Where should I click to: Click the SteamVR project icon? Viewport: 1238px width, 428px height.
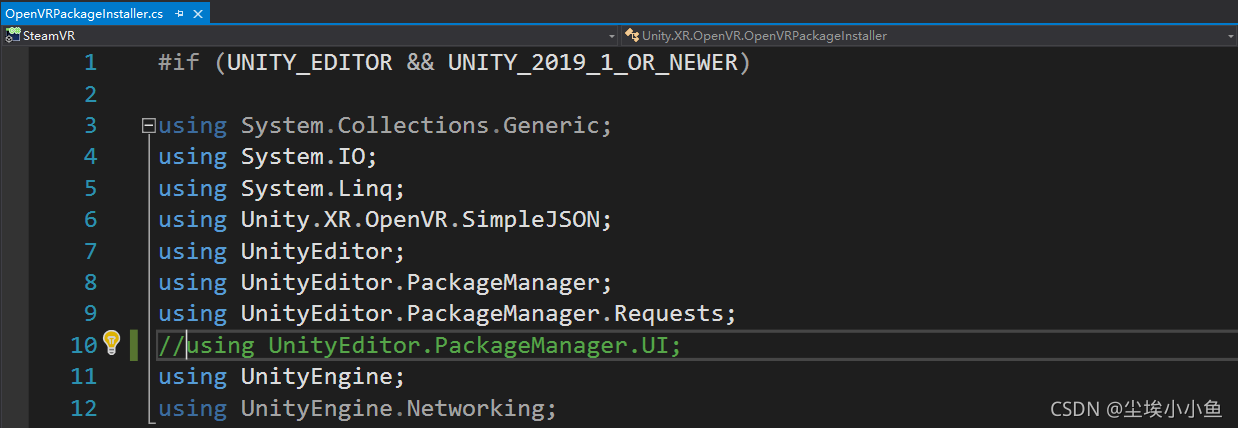[13, 35]
